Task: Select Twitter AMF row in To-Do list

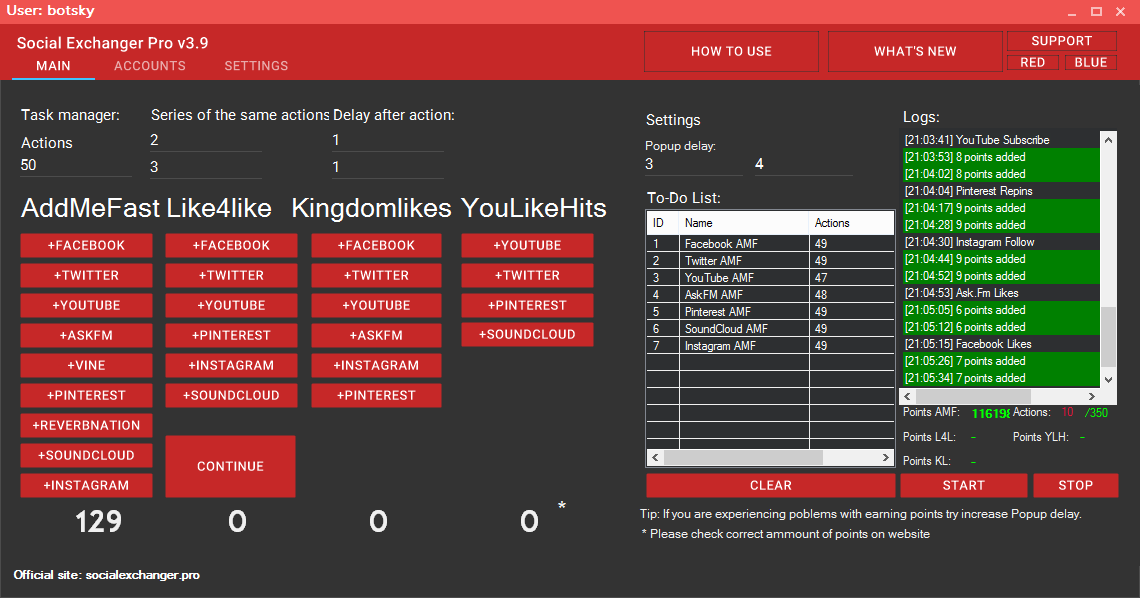Action: (x=770, y=260)
